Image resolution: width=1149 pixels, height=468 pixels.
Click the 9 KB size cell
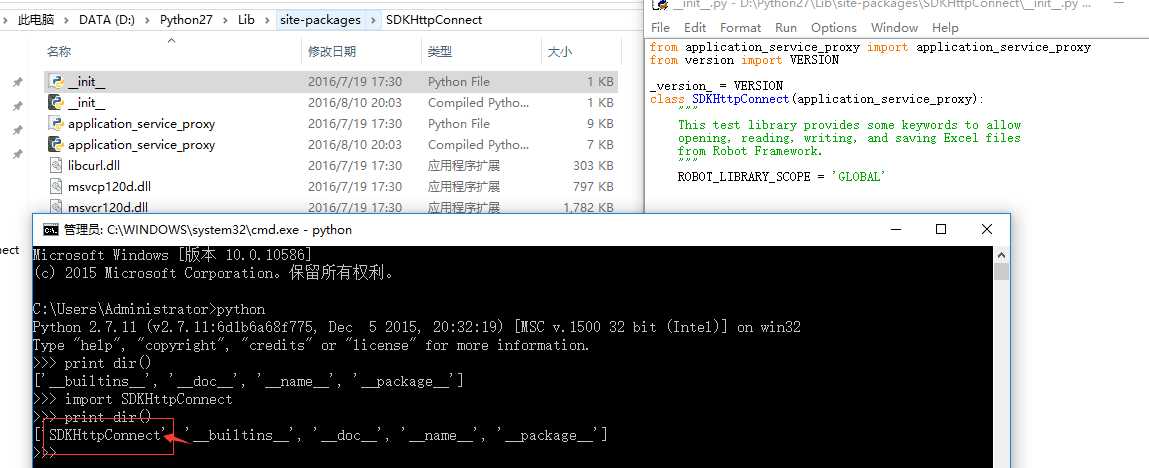(600, 124)
